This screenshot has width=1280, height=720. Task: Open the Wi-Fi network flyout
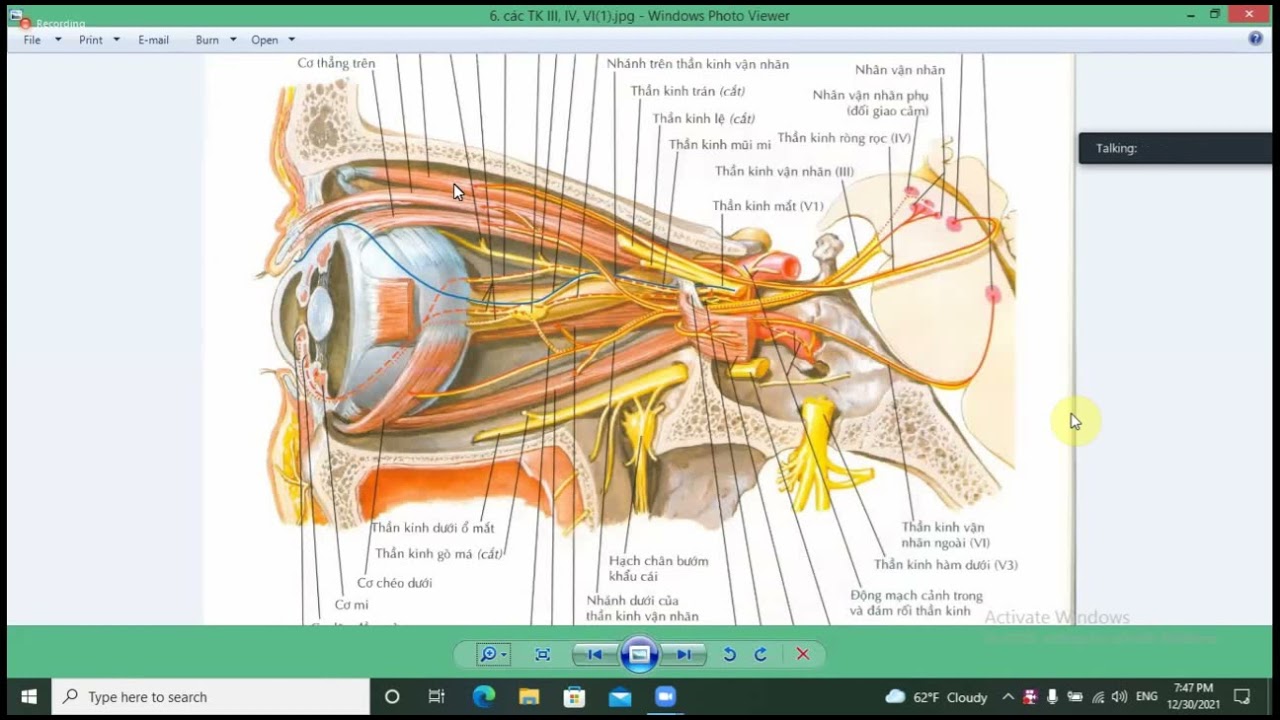coord(1098,697)
